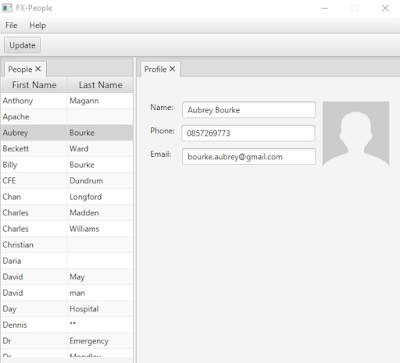Select the Chan row
Screen dimensions: 400x363
coord(67,197)
